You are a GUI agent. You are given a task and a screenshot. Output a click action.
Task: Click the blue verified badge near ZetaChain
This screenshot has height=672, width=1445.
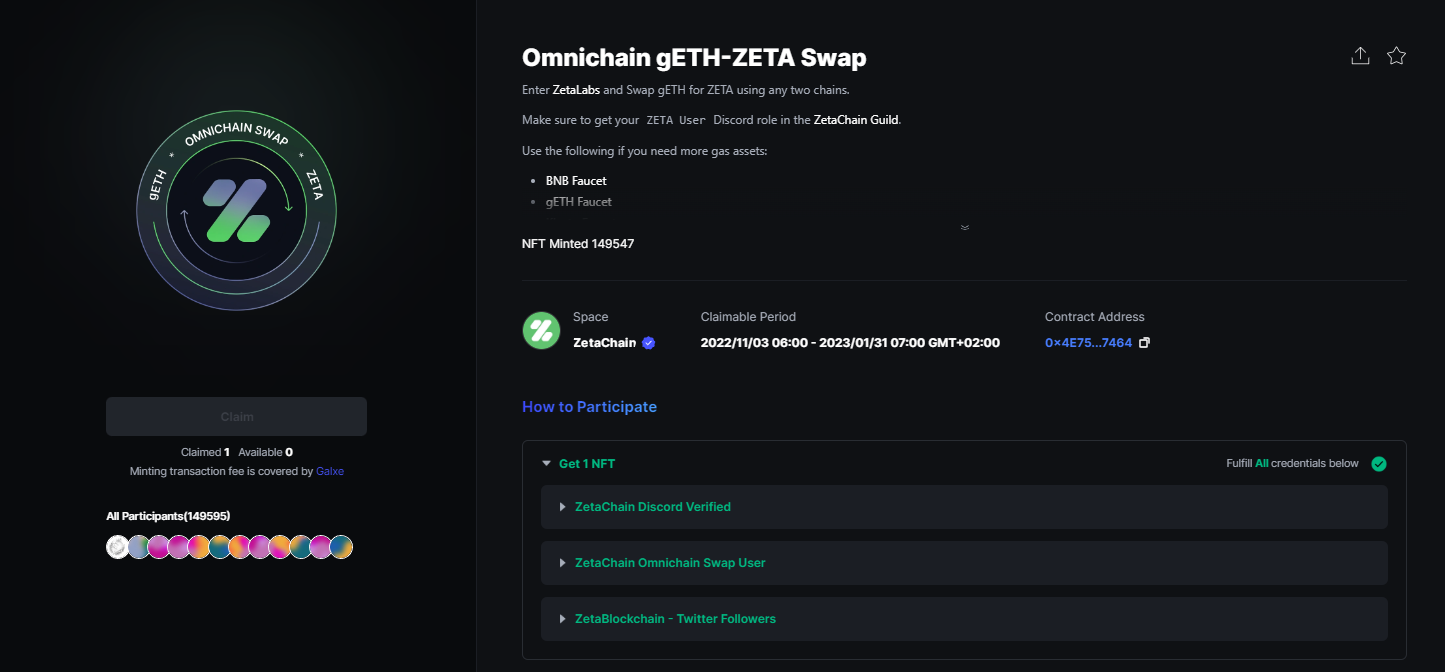648,343
